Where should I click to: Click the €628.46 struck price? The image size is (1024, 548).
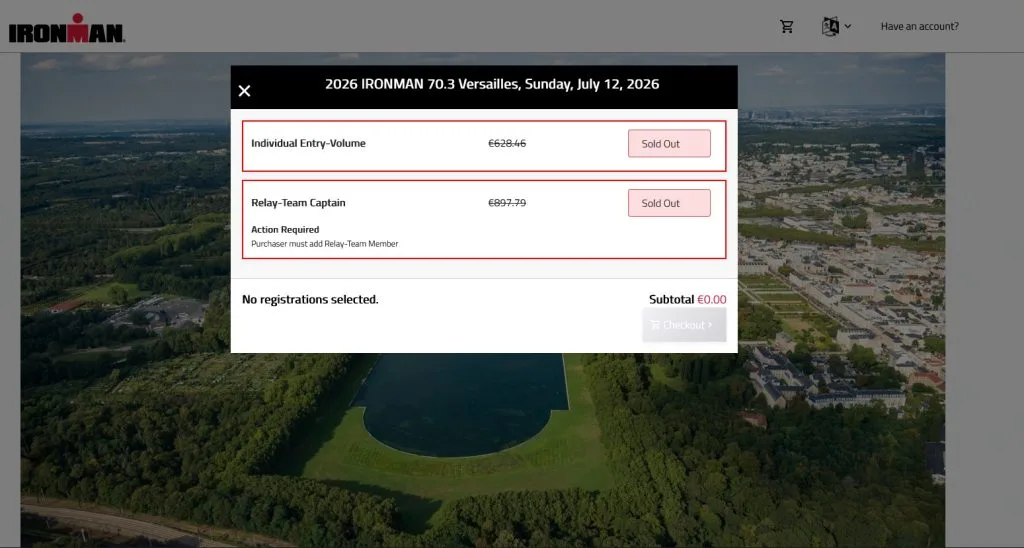(x=507, y=144)
